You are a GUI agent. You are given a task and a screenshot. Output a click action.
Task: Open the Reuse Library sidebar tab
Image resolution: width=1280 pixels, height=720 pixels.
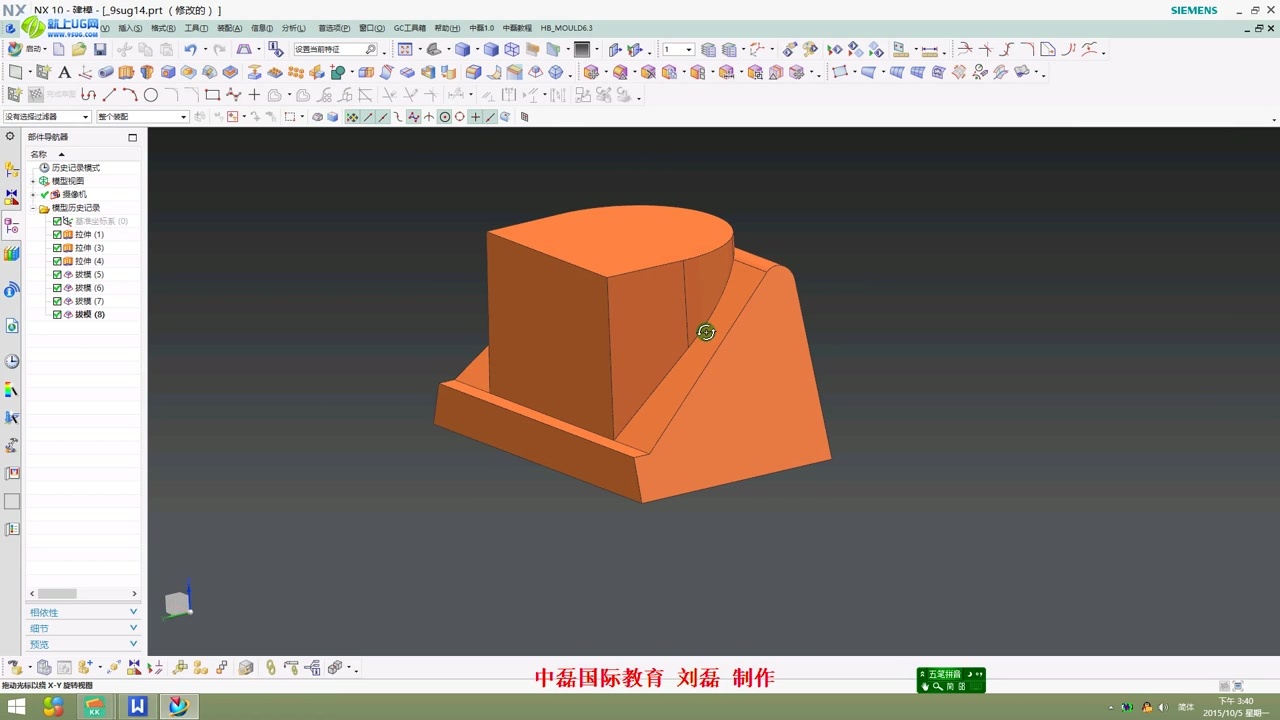(x=12, y=254)
